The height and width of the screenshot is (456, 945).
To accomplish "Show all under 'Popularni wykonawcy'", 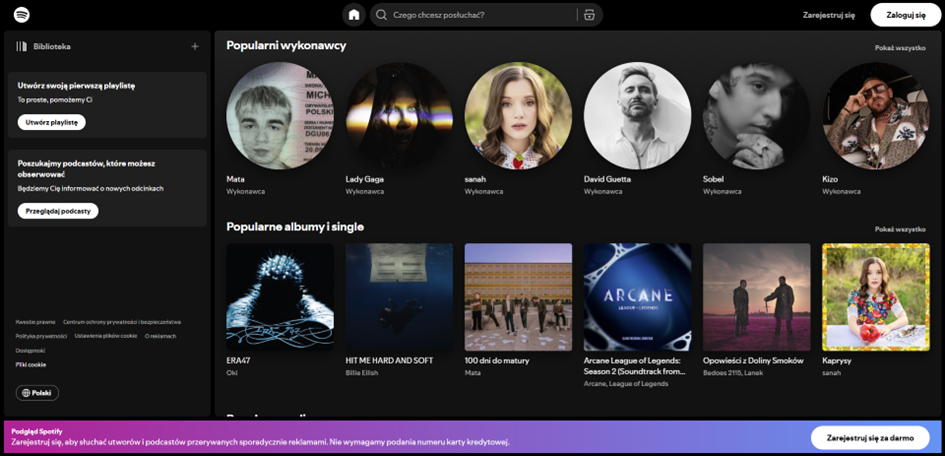I will click(x=900, y=48).
